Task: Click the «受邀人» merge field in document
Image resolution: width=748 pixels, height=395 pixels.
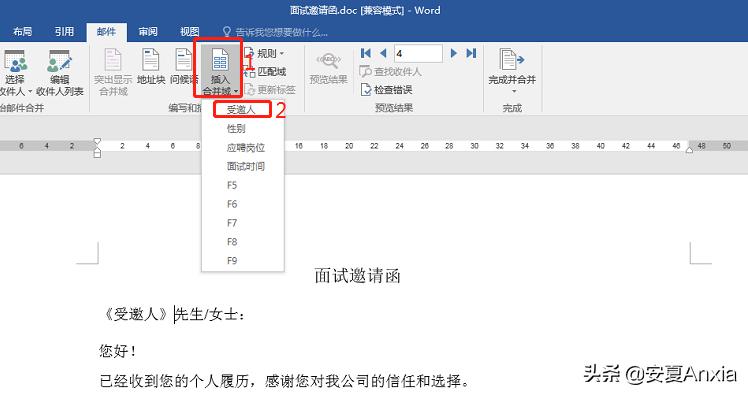Action: (136, 314)
